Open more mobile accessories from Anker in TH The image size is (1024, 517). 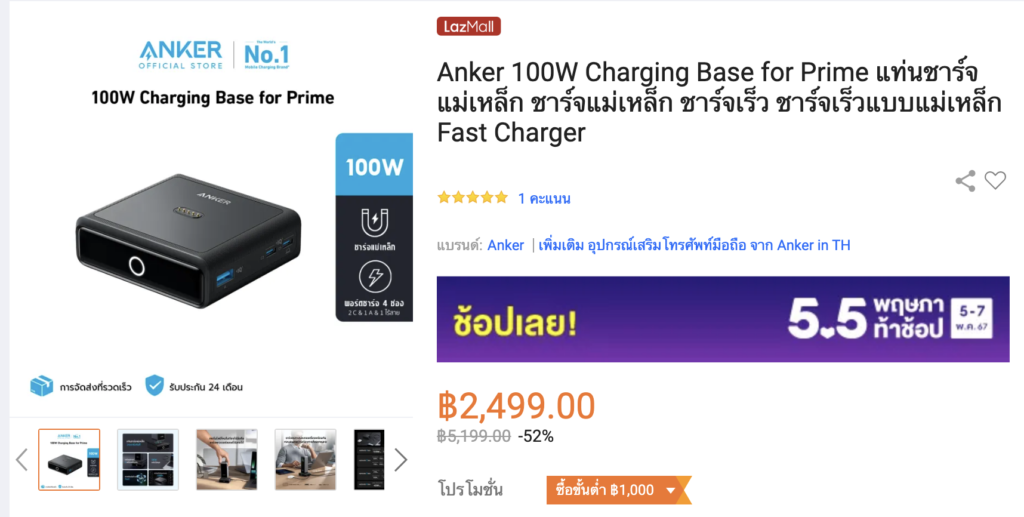pyautogui.click(x=694, y=245)
